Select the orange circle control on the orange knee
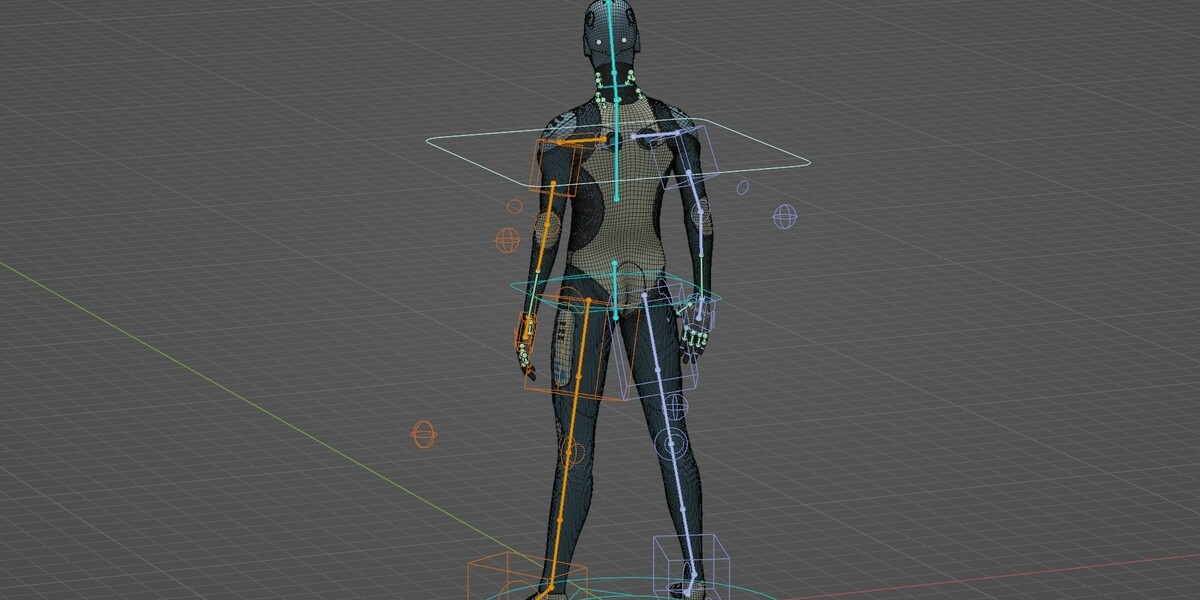1200x600 pixels. click(574, 452)
